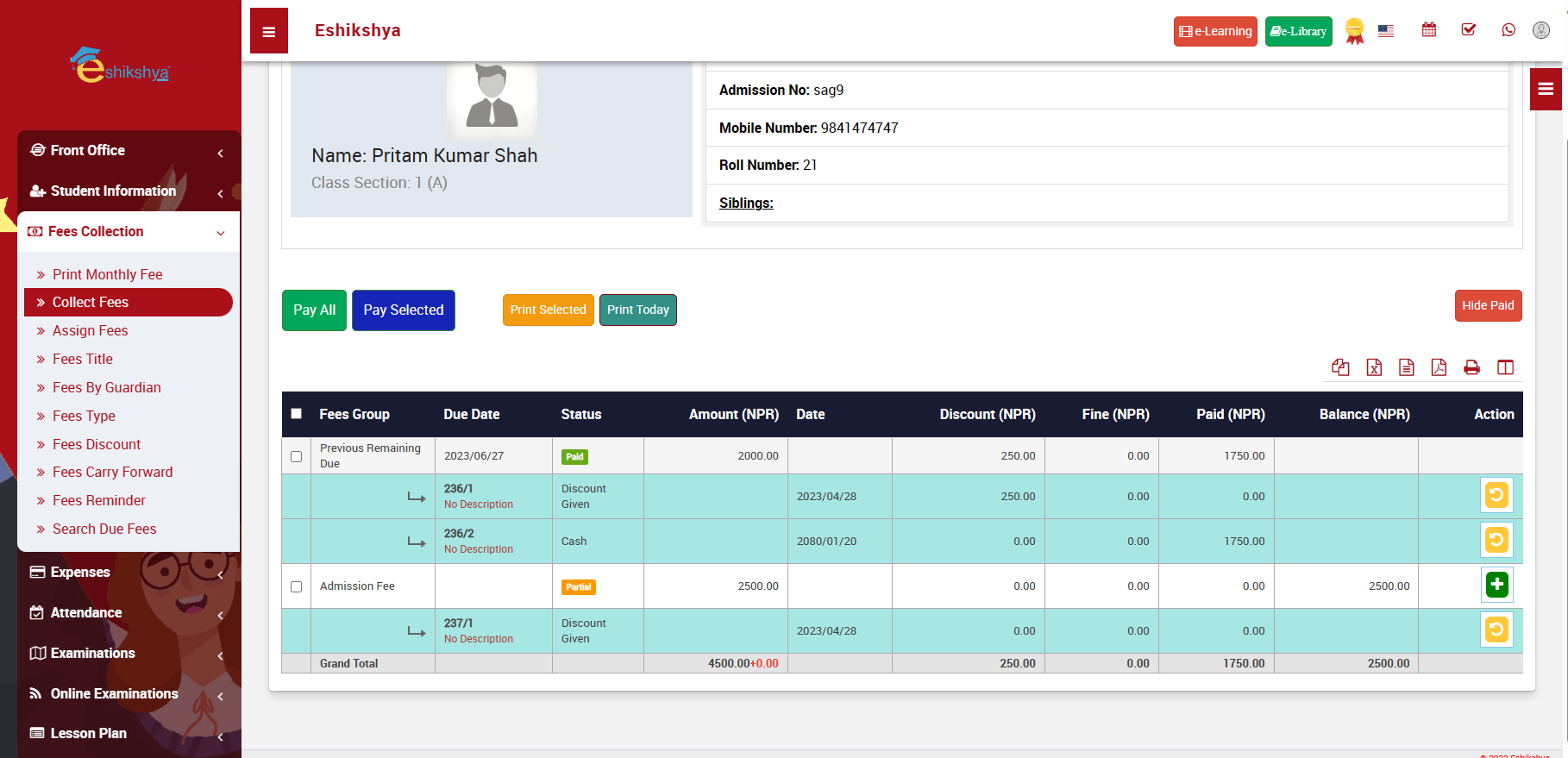Click green plus to add Admission Fee payment

tap(1496, 585)
